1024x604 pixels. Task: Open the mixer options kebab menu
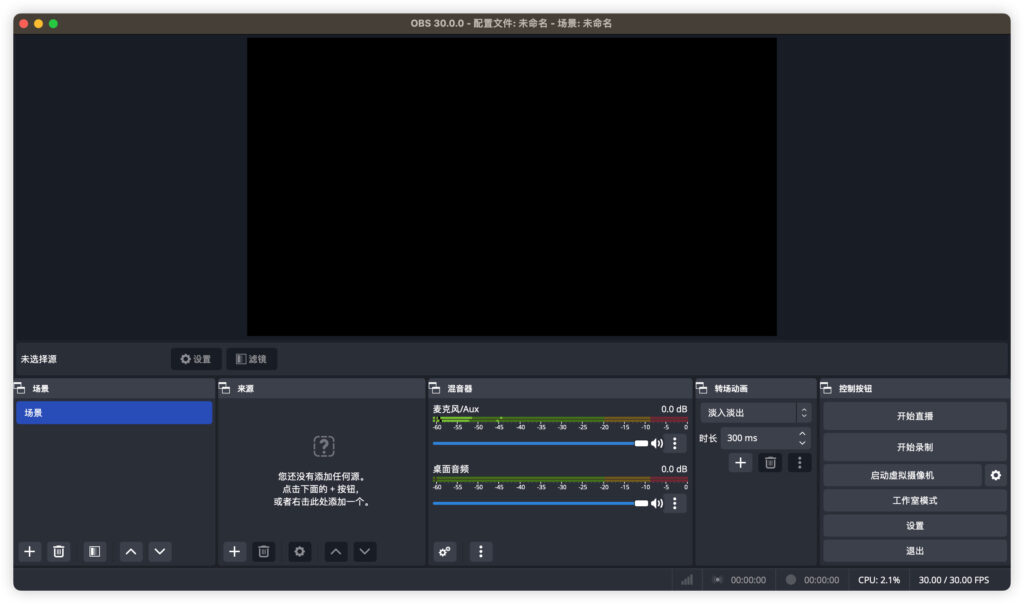(x=481, y=551)
